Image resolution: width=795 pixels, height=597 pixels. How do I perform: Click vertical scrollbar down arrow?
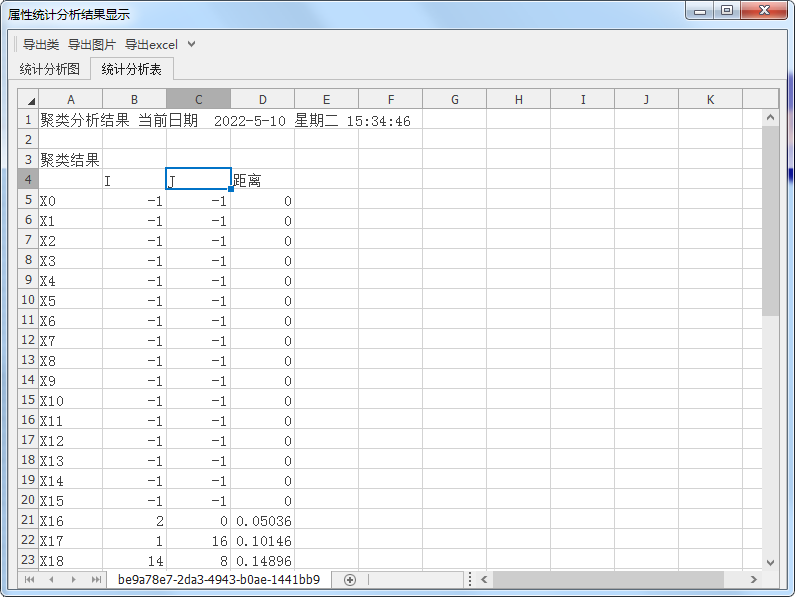pyautogui.click(x=770, y=563)
